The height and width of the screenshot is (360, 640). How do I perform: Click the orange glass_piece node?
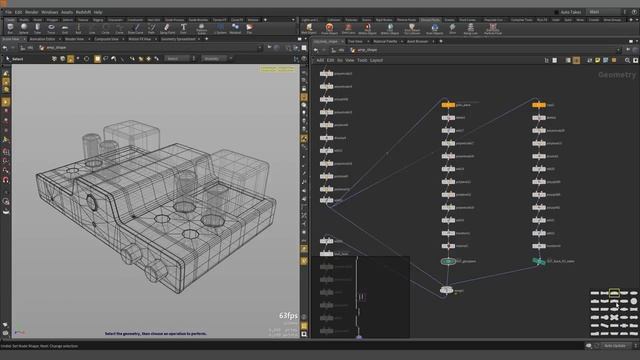[x=448, y=105]
